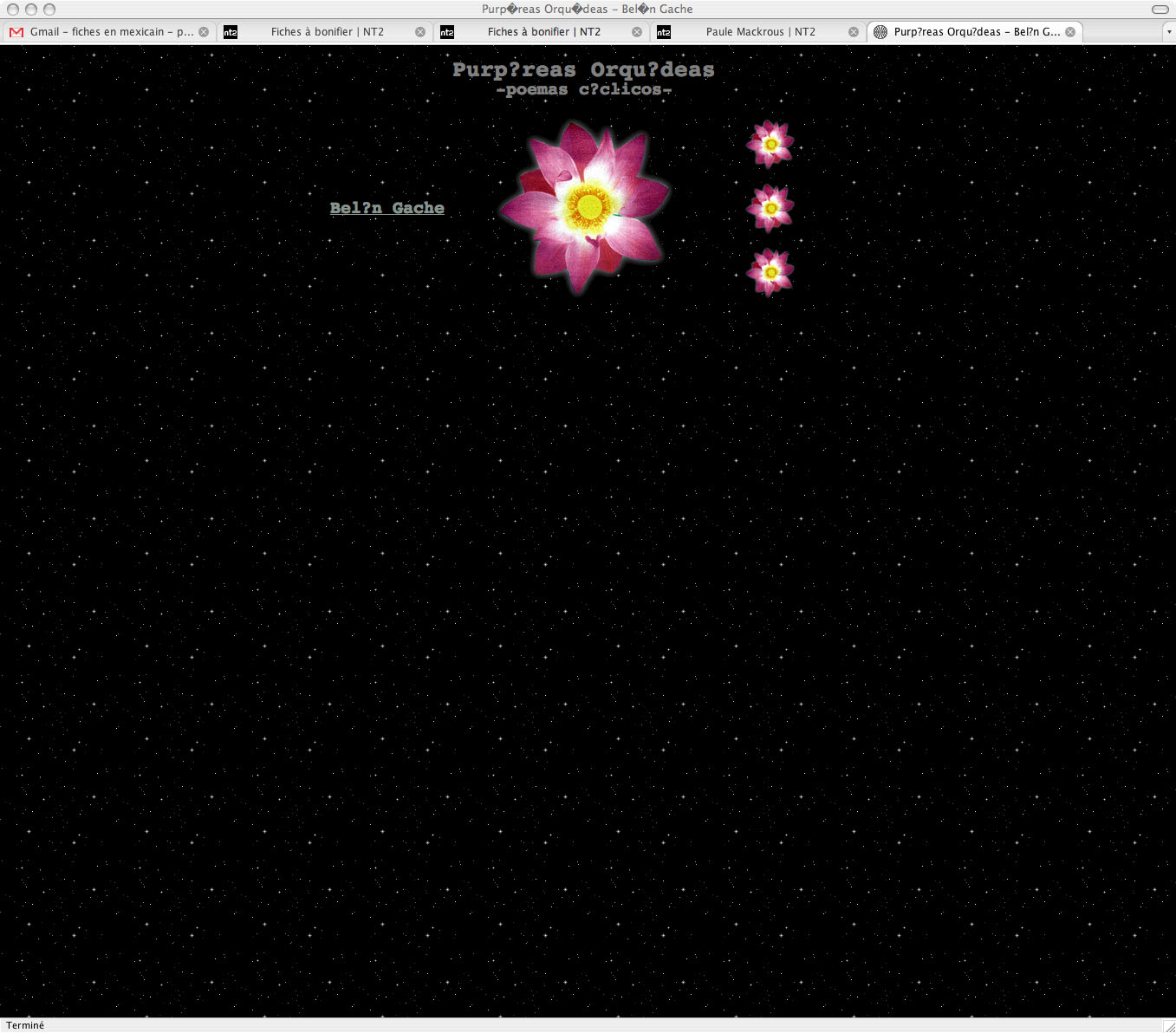The height and width of the screenshot is (1033, 1176).
Task: Close the Gmail tab
Action: click(204, 32)
